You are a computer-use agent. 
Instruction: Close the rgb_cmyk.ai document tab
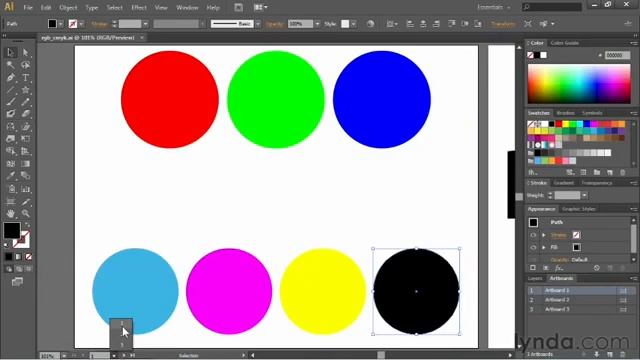142,38
